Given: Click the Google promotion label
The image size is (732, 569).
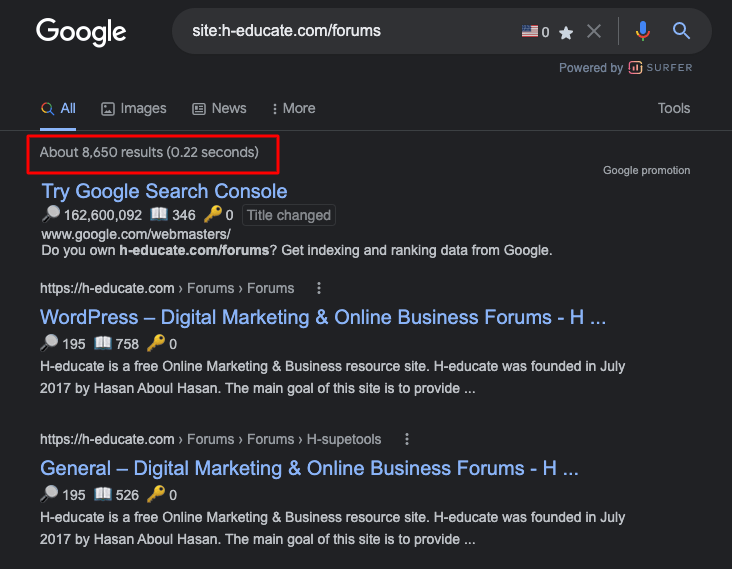Looking at the screenshot, I should [646, 170].
